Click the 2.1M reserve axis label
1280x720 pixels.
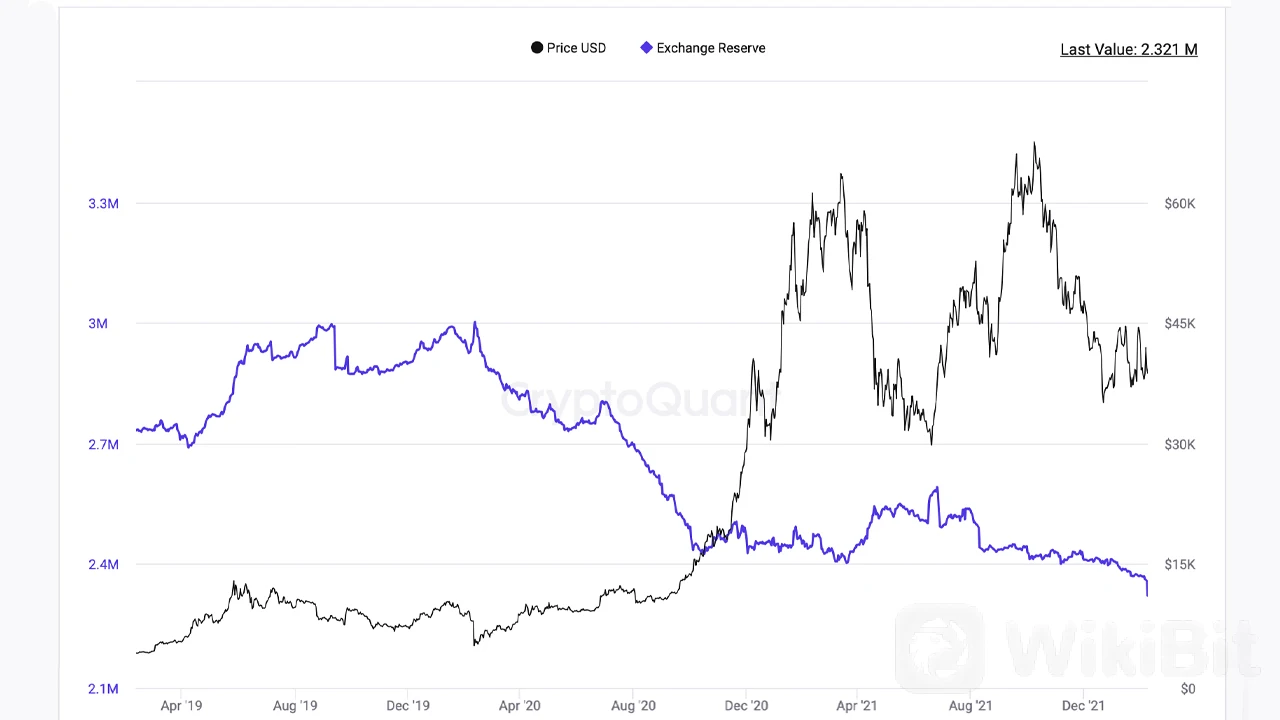(103, 689)
